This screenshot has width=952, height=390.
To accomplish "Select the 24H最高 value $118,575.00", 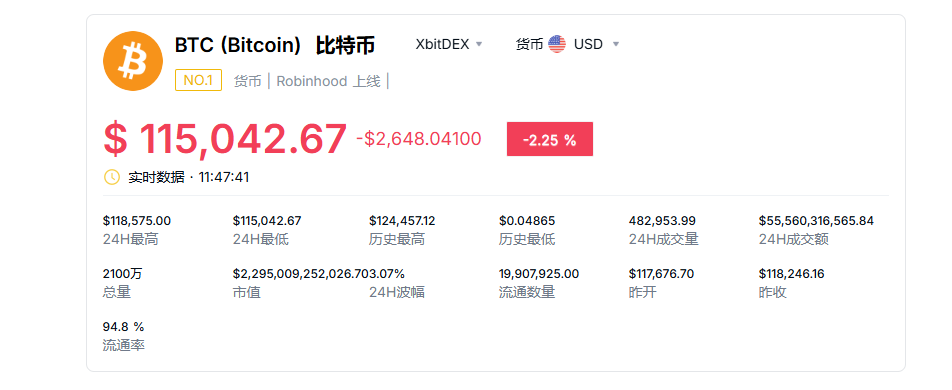I will [x=137, y=221].
